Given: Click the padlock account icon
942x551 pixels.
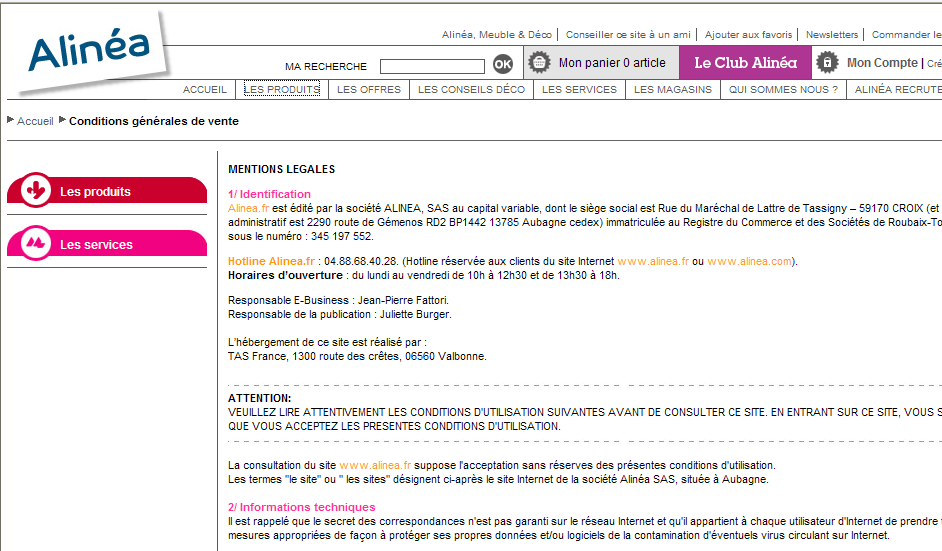Looking at the screenshot, I should click(x=827, y=62).
